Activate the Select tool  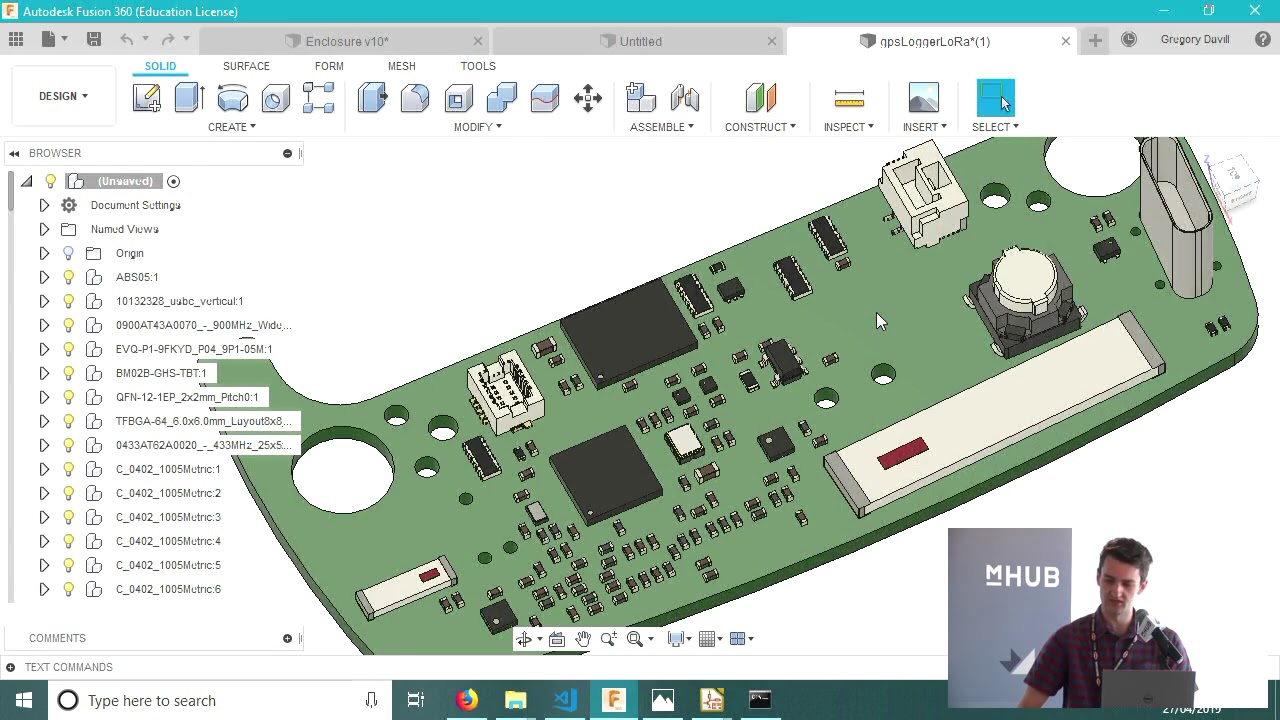click(995, 98)
